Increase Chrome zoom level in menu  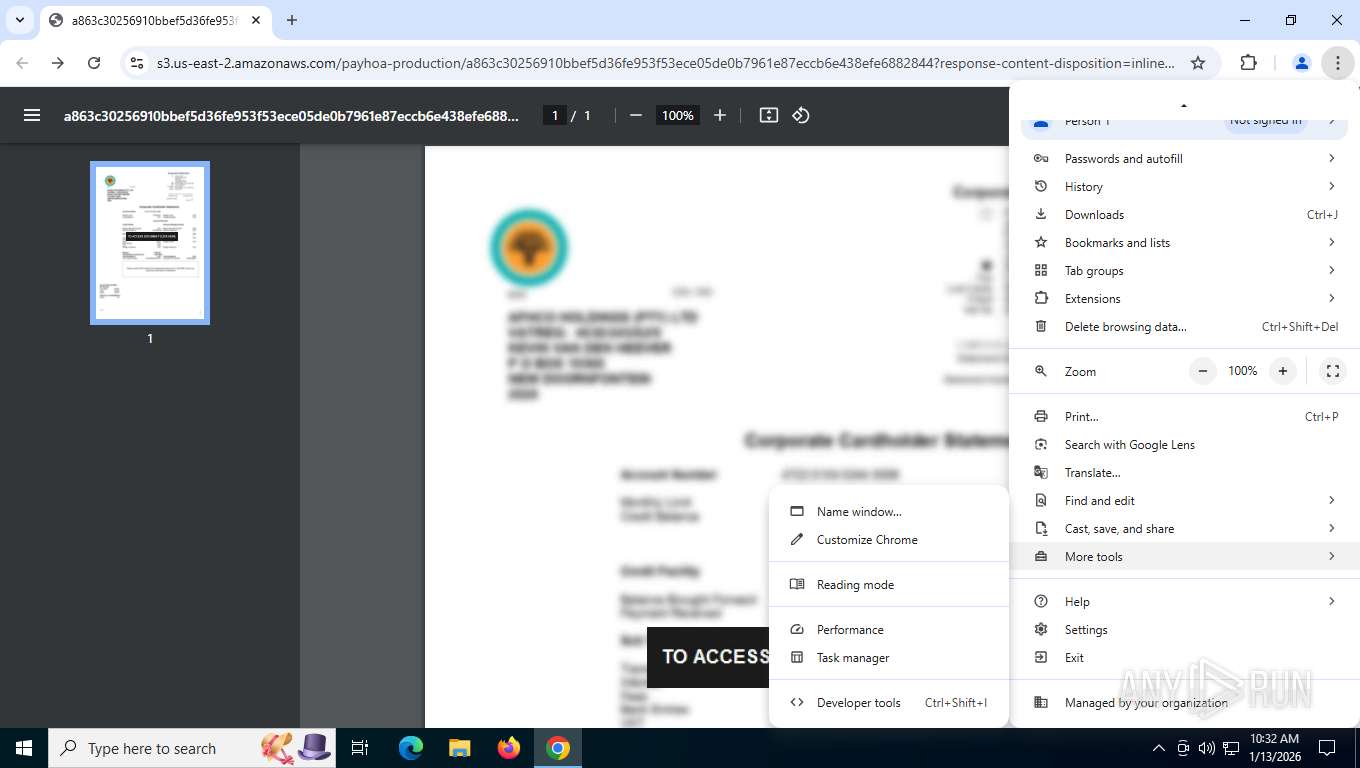(1283, 371)
